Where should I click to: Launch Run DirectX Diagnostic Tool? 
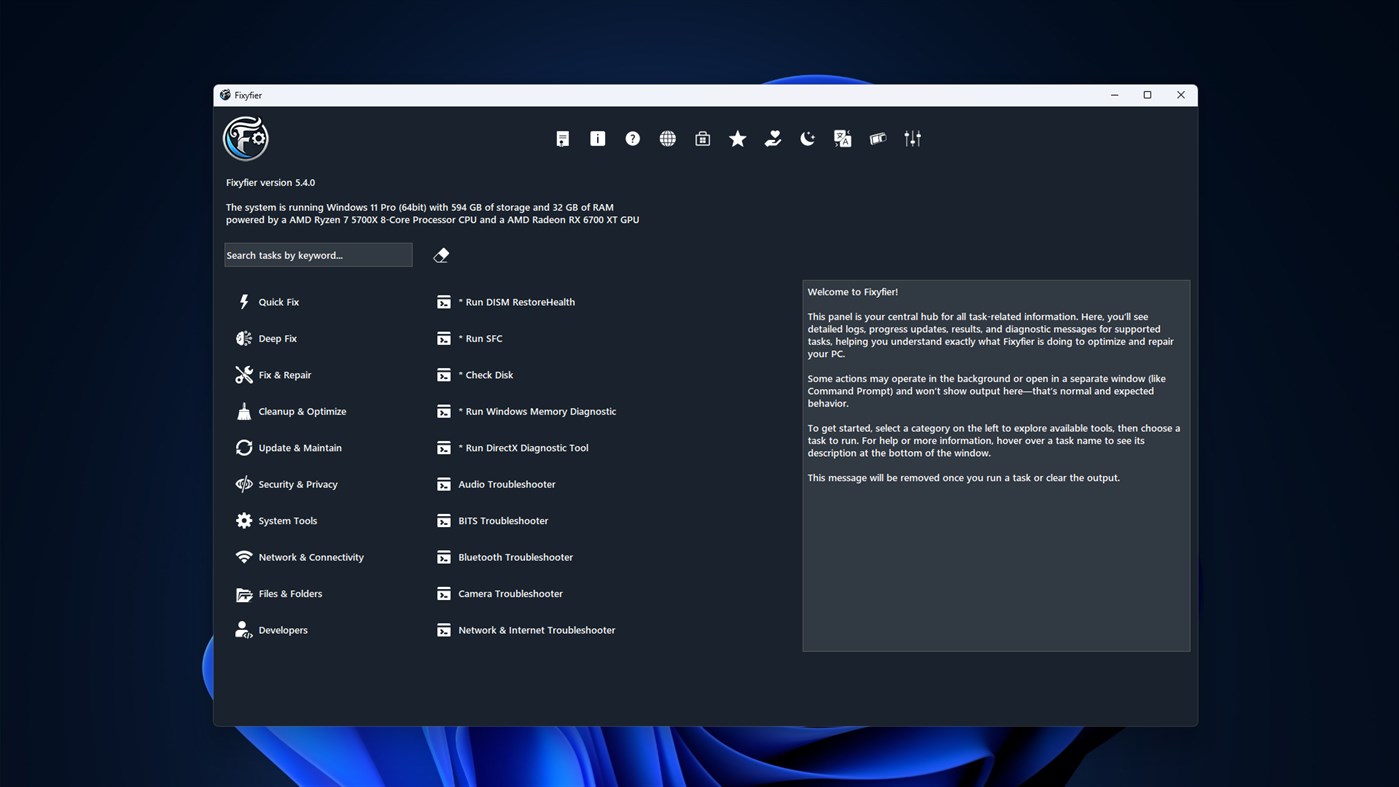point(513,448)
